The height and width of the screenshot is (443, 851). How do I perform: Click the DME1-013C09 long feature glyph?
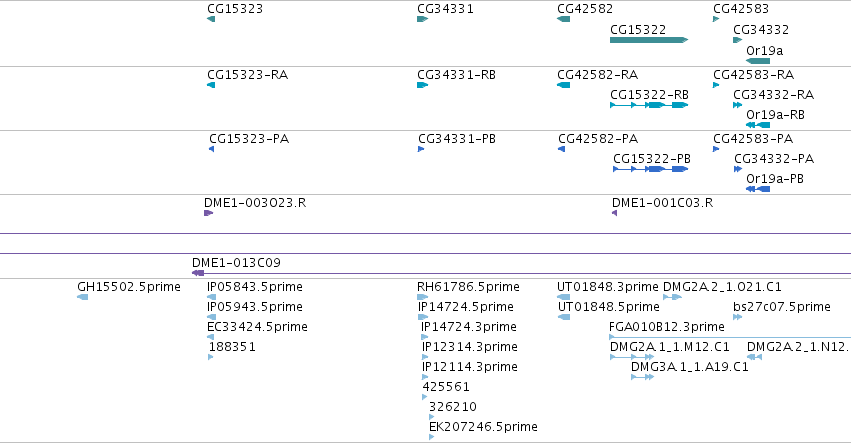click(521, 273)
